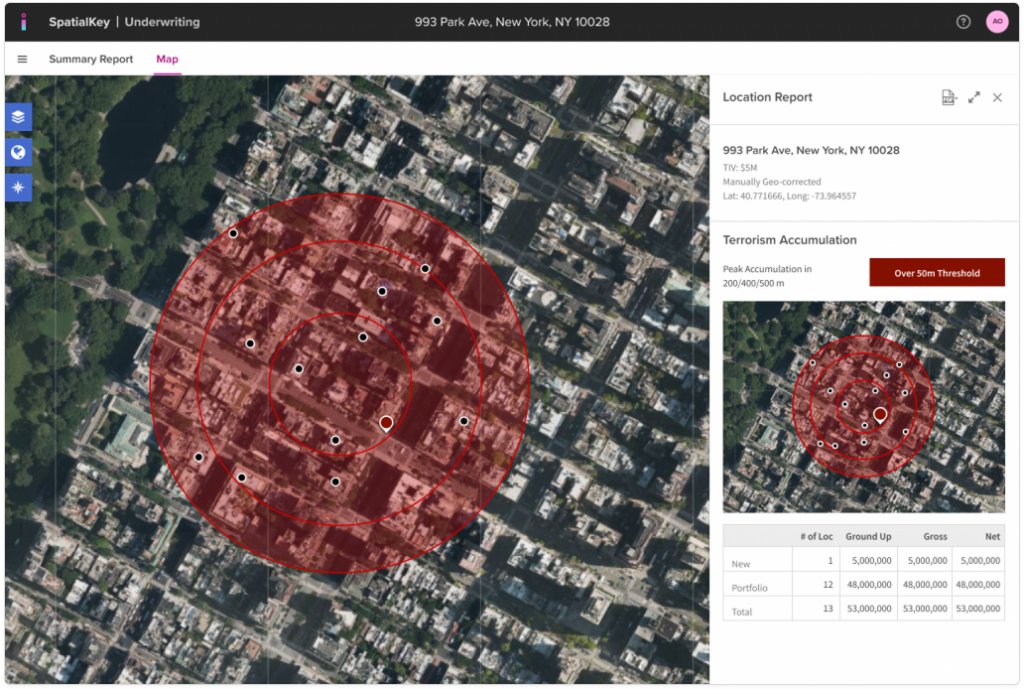The image size is (1024, 691).
Task: Select the Map tab
Action: click(x=167, y=59)
